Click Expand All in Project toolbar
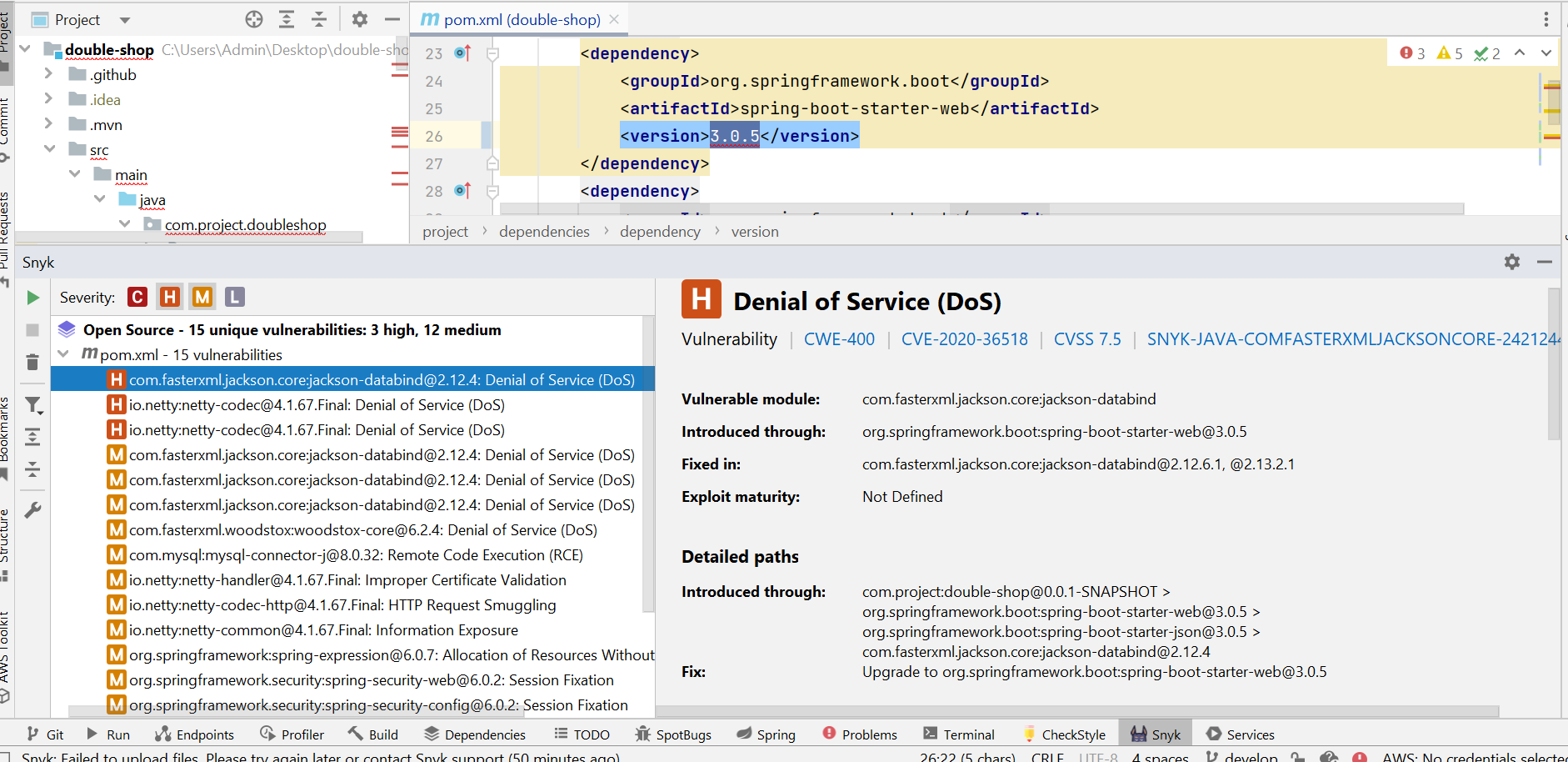 286,18
